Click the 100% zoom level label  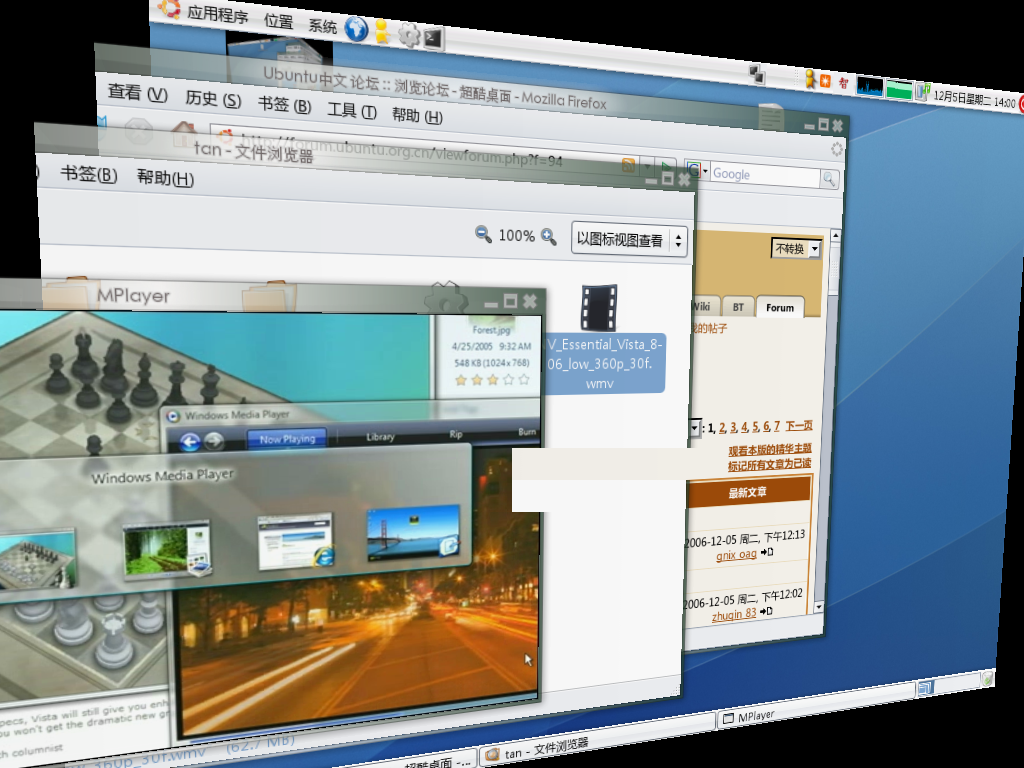click(517, 235)
